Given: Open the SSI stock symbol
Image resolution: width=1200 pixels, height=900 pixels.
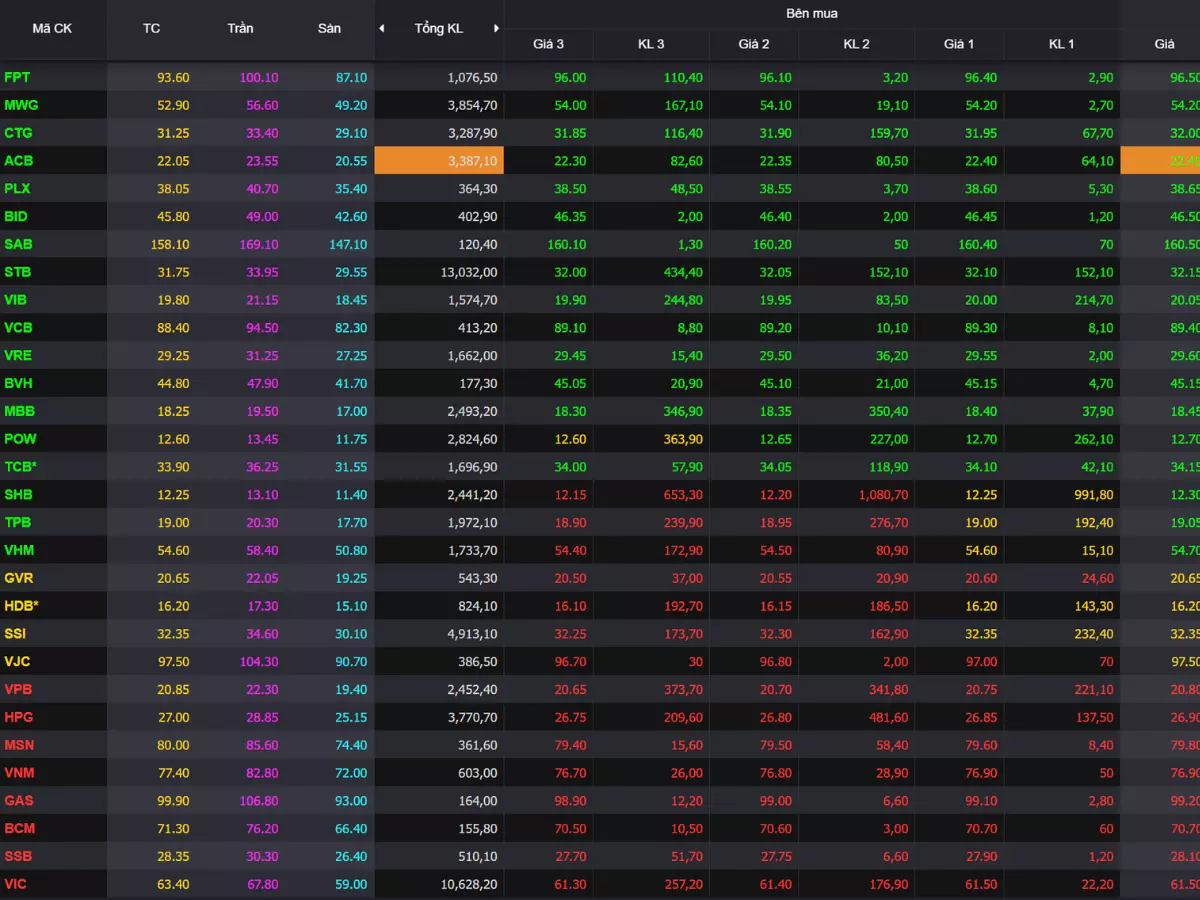Looking at the screenshot, I should [x=16, y=633].
